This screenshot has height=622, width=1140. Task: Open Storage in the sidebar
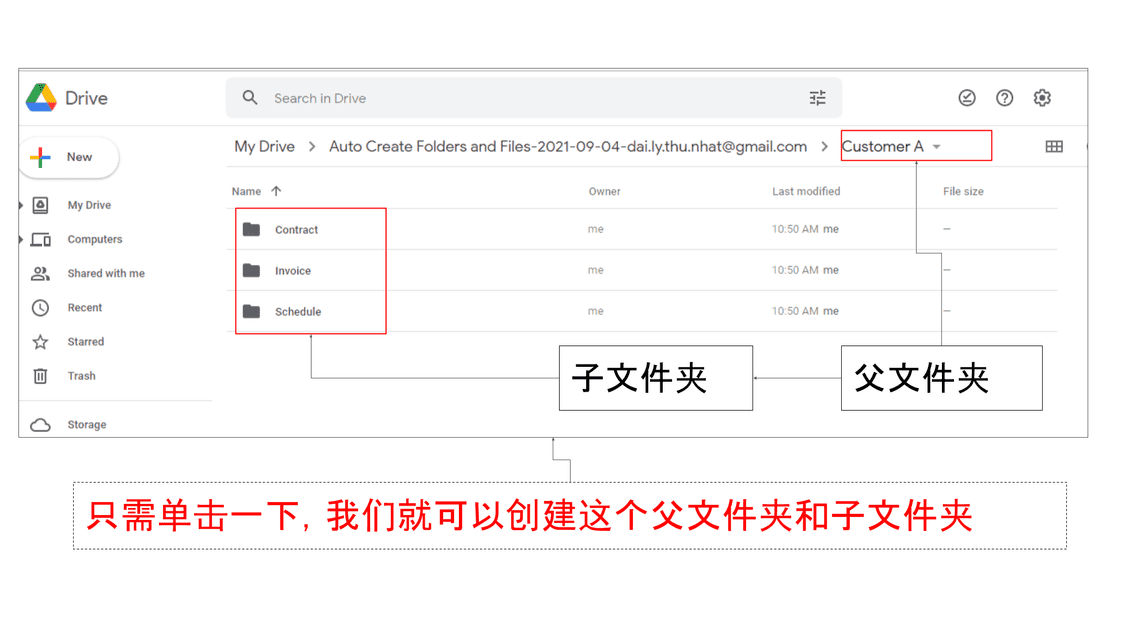86,425
